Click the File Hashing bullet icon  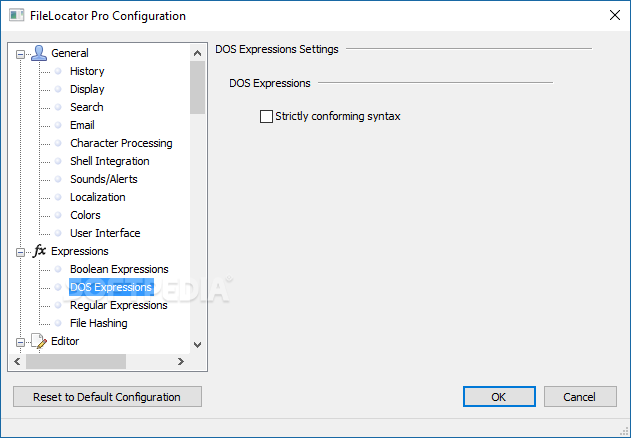[x=58, y=323]
